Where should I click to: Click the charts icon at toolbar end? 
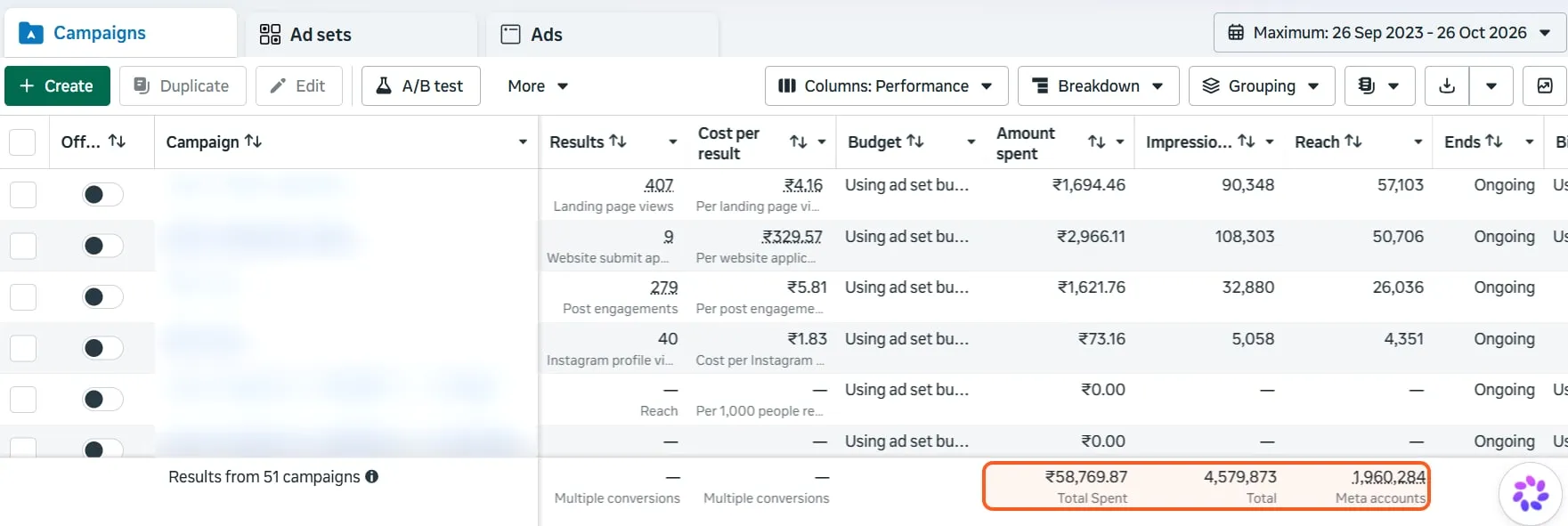1545,86
